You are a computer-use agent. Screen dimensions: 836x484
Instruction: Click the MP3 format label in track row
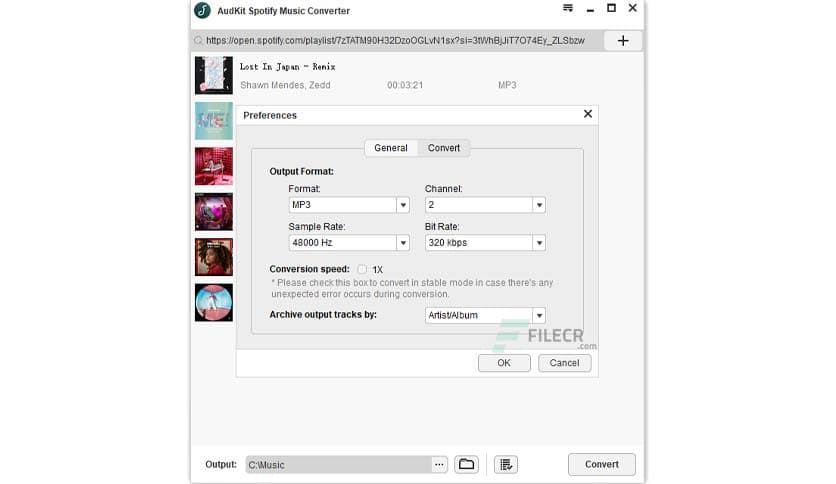pos(507,85)
